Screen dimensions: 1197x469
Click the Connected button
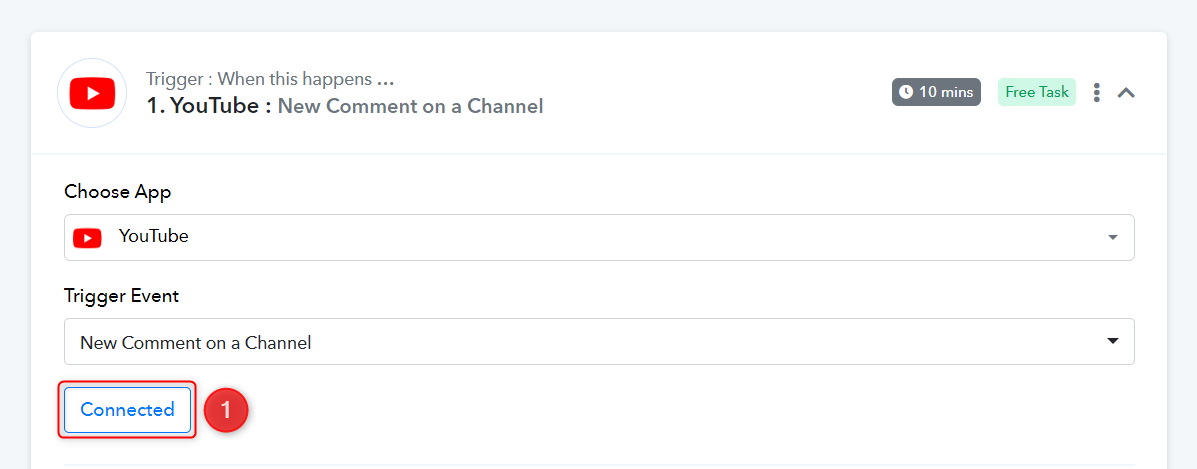127,410
